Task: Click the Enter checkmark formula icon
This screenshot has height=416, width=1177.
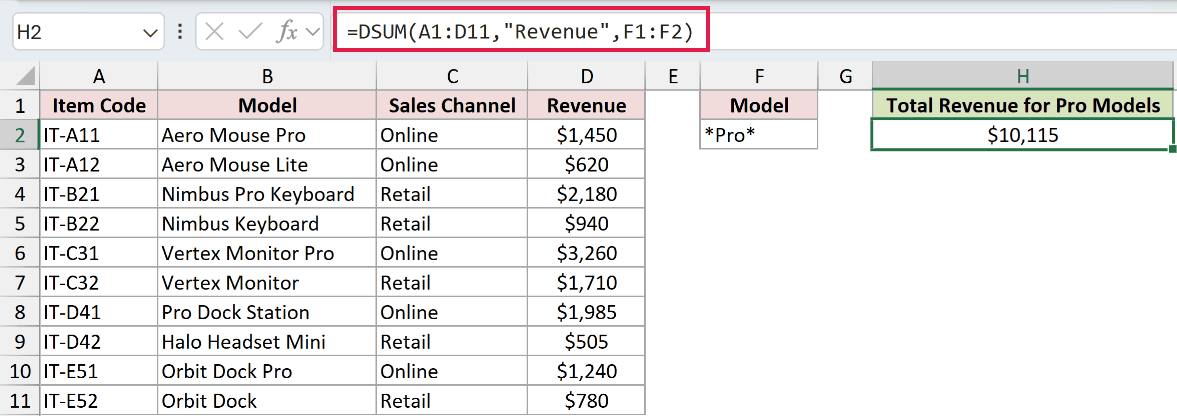Action: point(249,33)
